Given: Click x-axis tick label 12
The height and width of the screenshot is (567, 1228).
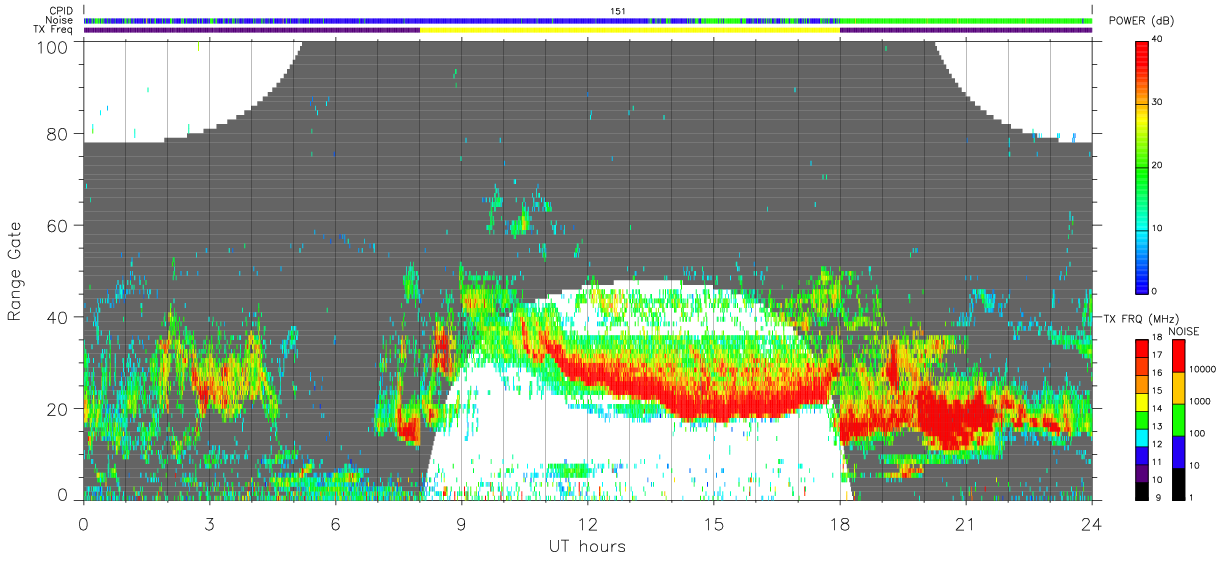Looking at the screenshot, I should point(587,524).
